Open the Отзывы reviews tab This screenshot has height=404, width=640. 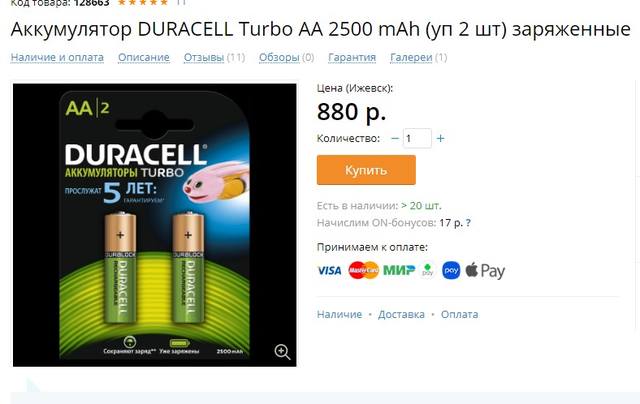tap(204, 58)
